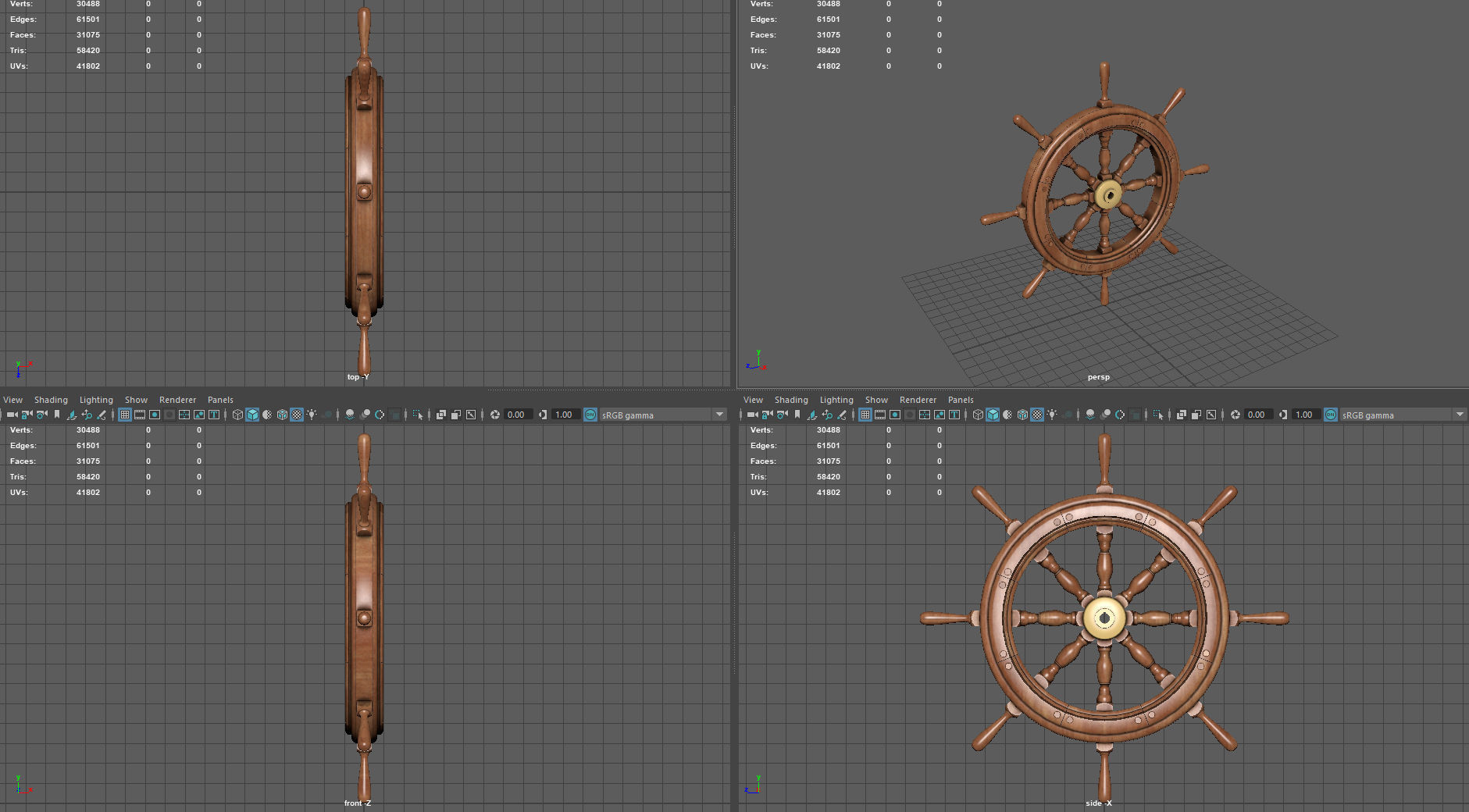Open sRGB gamma dropdown in side view toolbar
Image resolution: width=1469 pixels, height=812 pixels.
1403,415
